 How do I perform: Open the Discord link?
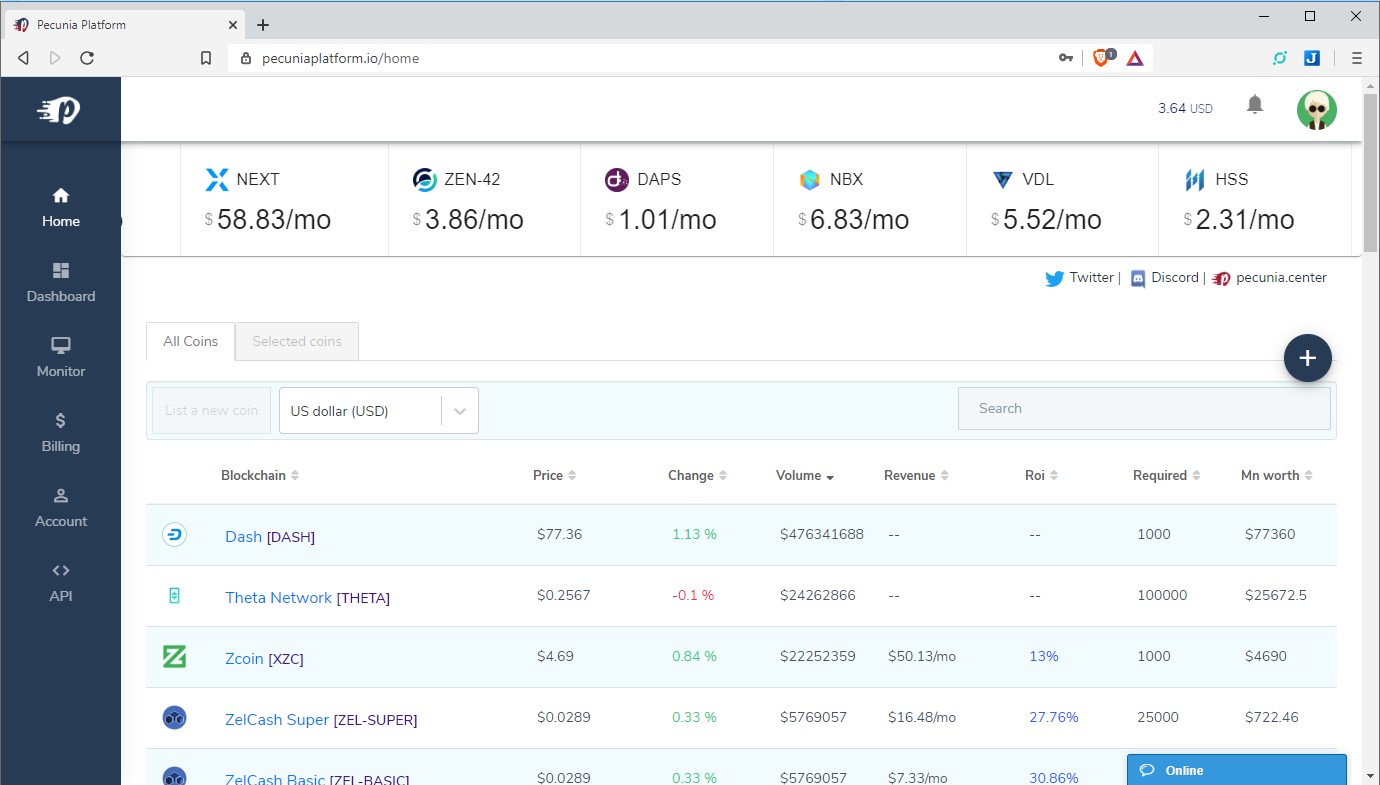pos(1164,278)
